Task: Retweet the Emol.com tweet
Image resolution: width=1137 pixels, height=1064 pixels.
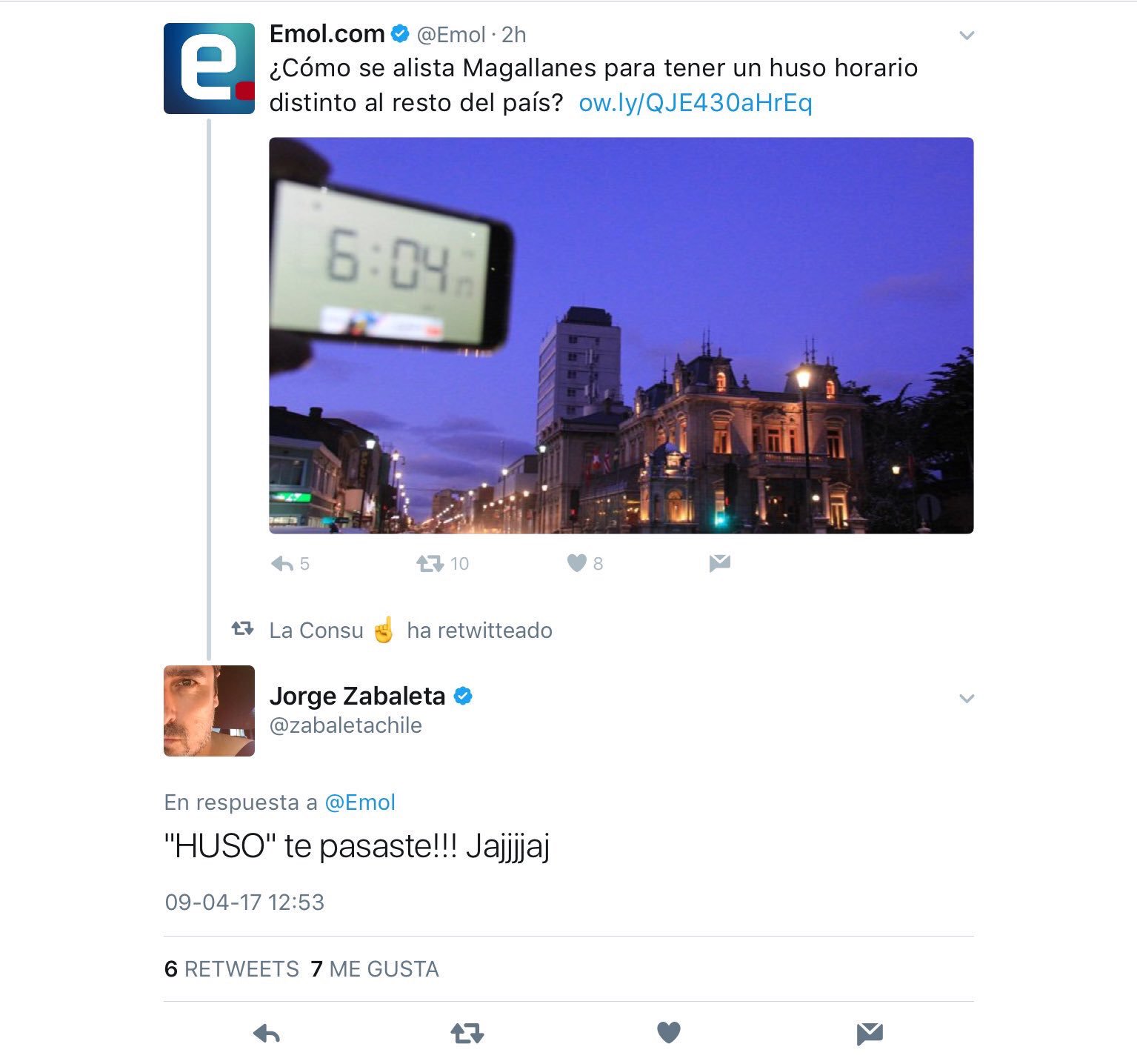Action: click(430, 564)
